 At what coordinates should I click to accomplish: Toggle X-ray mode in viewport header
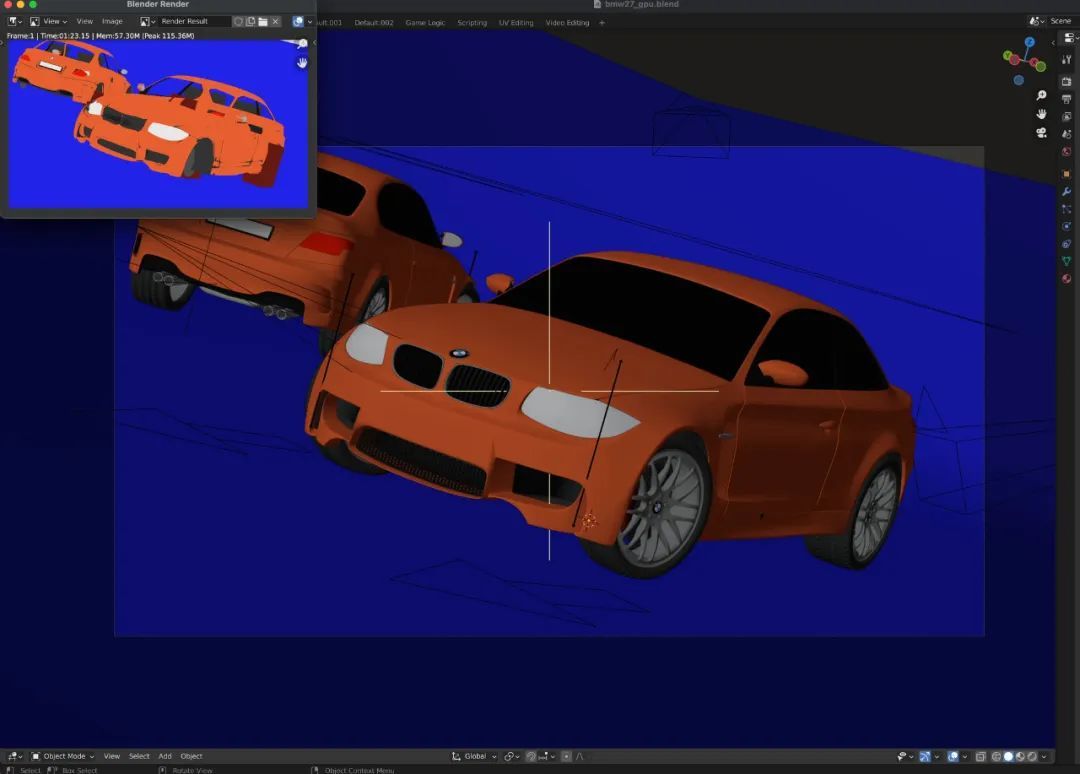pyautogui.click(x=981, y=757)
